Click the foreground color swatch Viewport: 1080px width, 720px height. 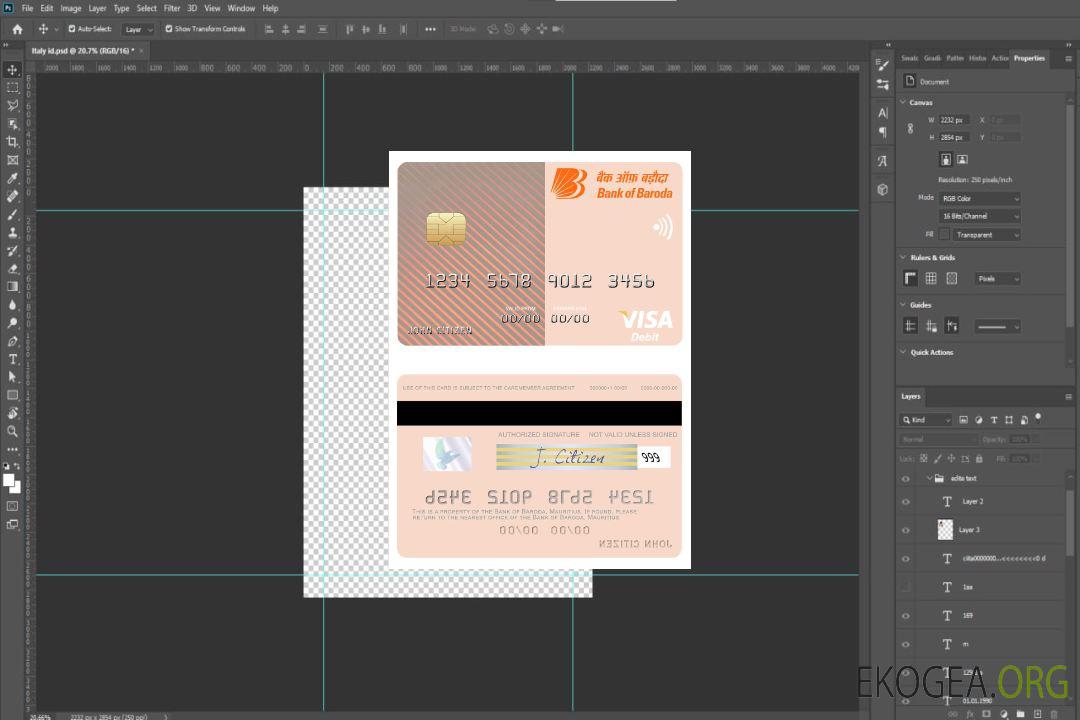(x=9, y=480)
